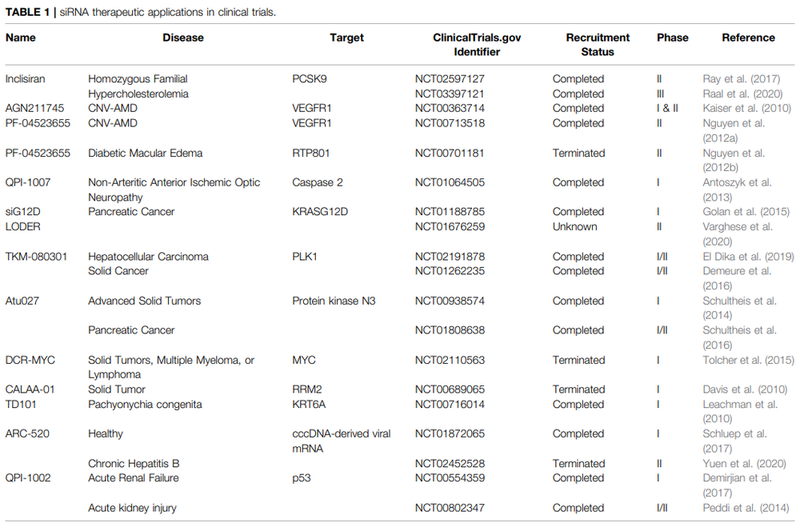The image size is (800, 531).
Task: Open the El Dika et al. (2019) reference
Action: tap(746, 257)
